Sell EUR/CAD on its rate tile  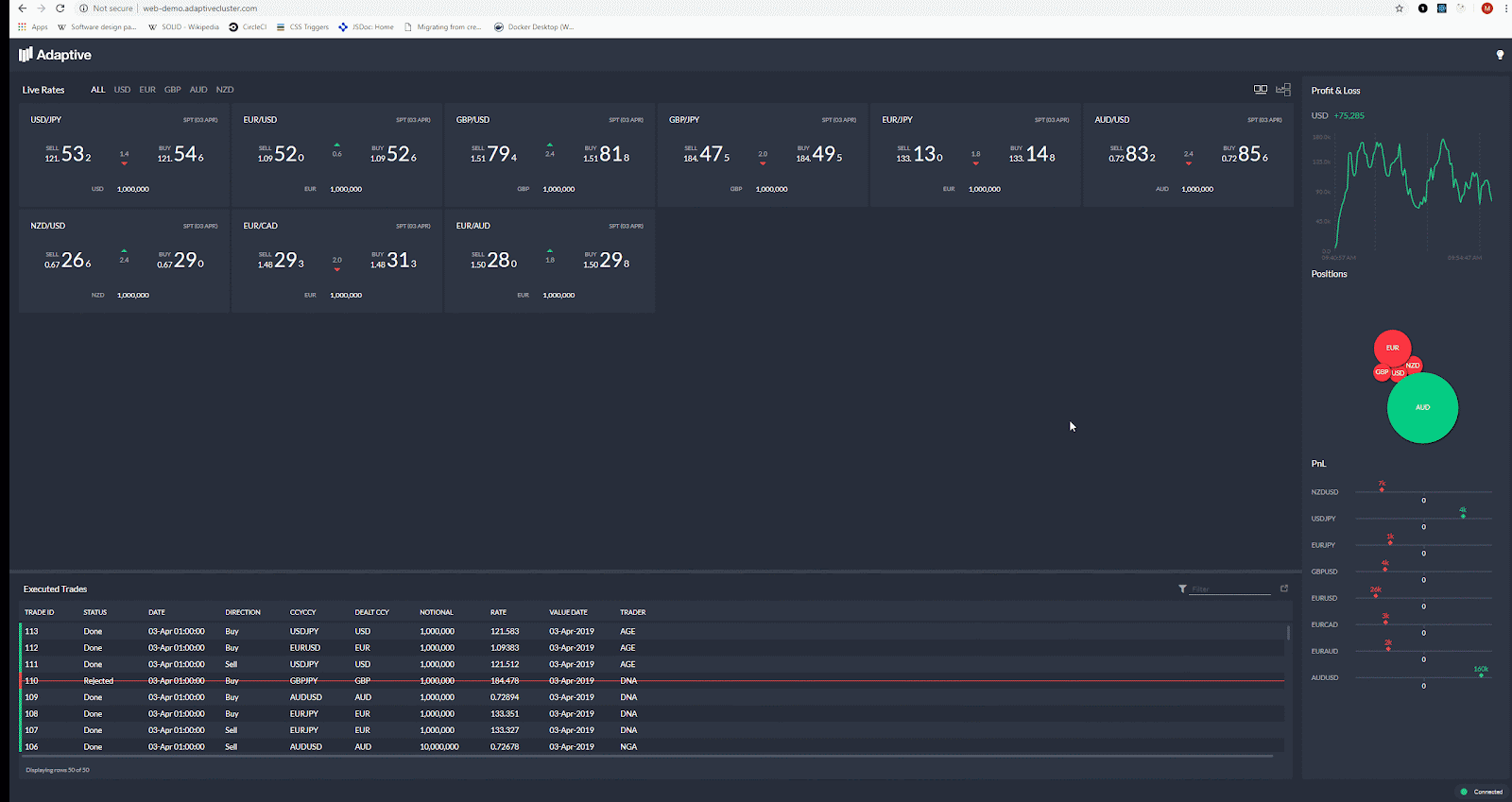281,260
